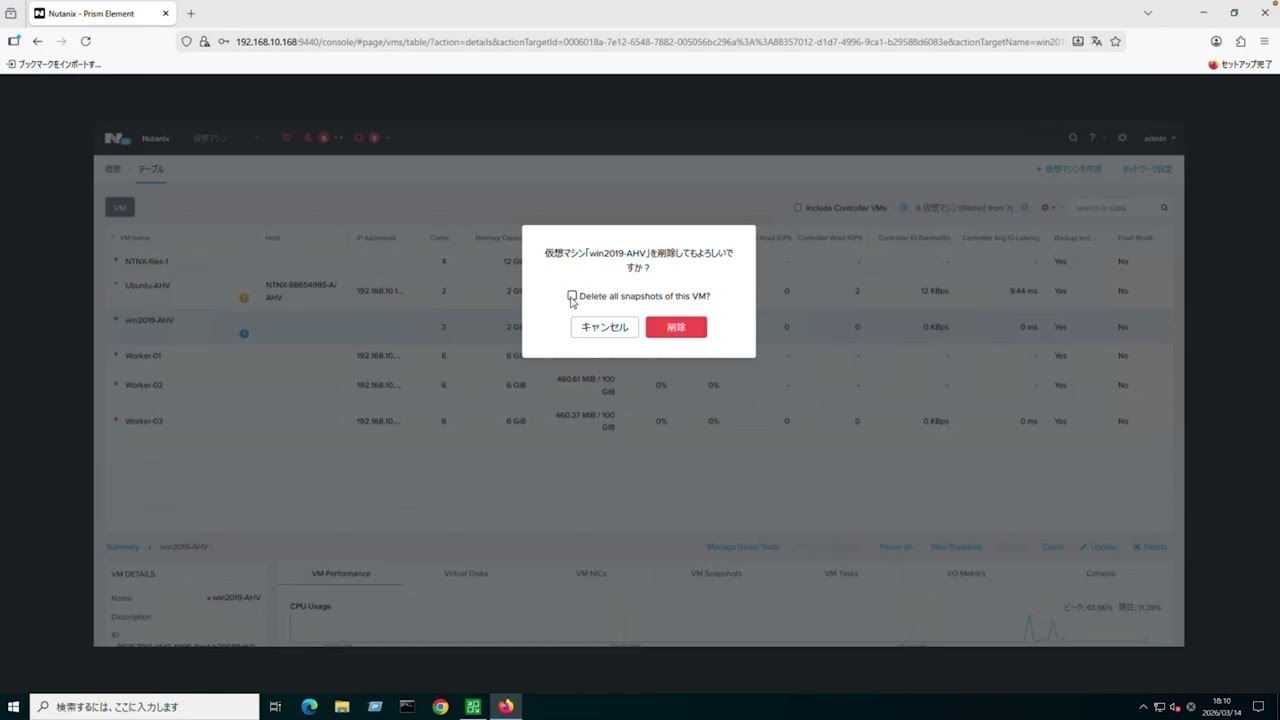Viewport: 1280px width, 720px height.
Task: Bookmark this page with star icon
Action: coord(1116,41)
